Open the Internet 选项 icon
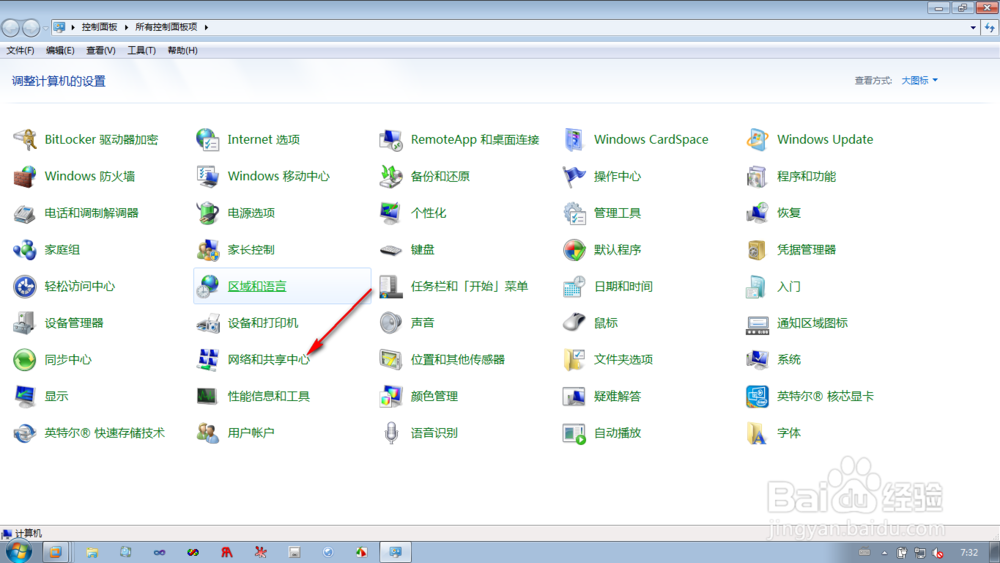Screen dimensions: 1000x563 208,140
